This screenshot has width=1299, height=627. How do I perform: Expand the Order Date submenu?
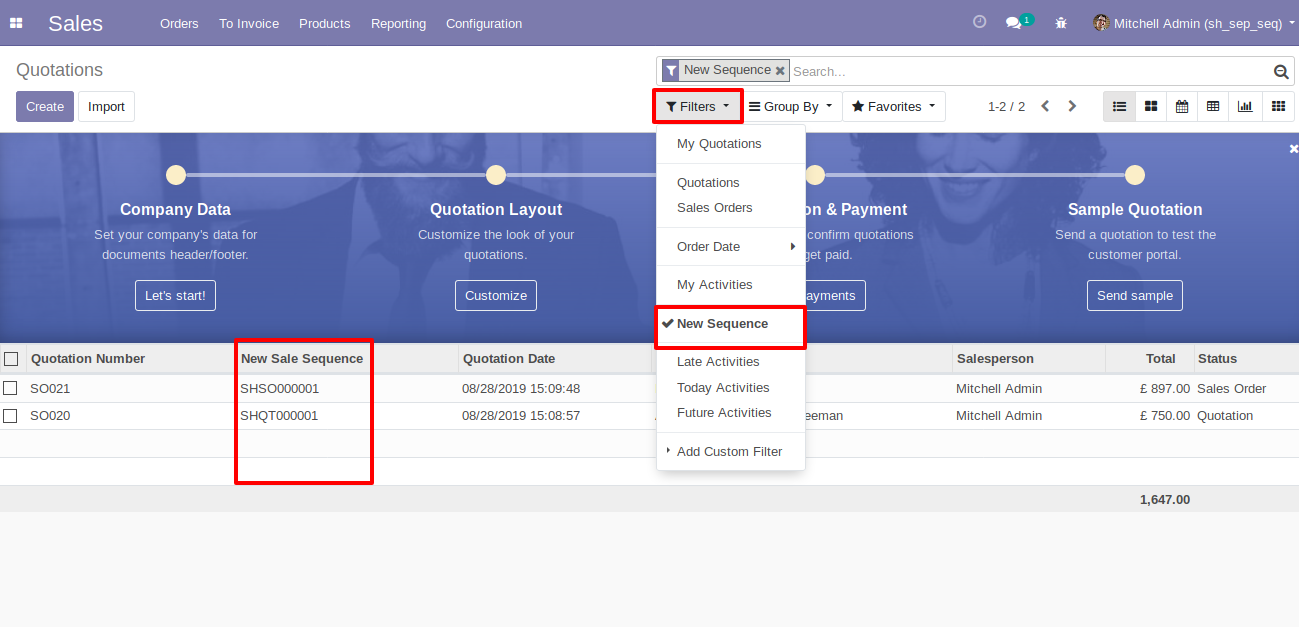click(x=731, y=247)
